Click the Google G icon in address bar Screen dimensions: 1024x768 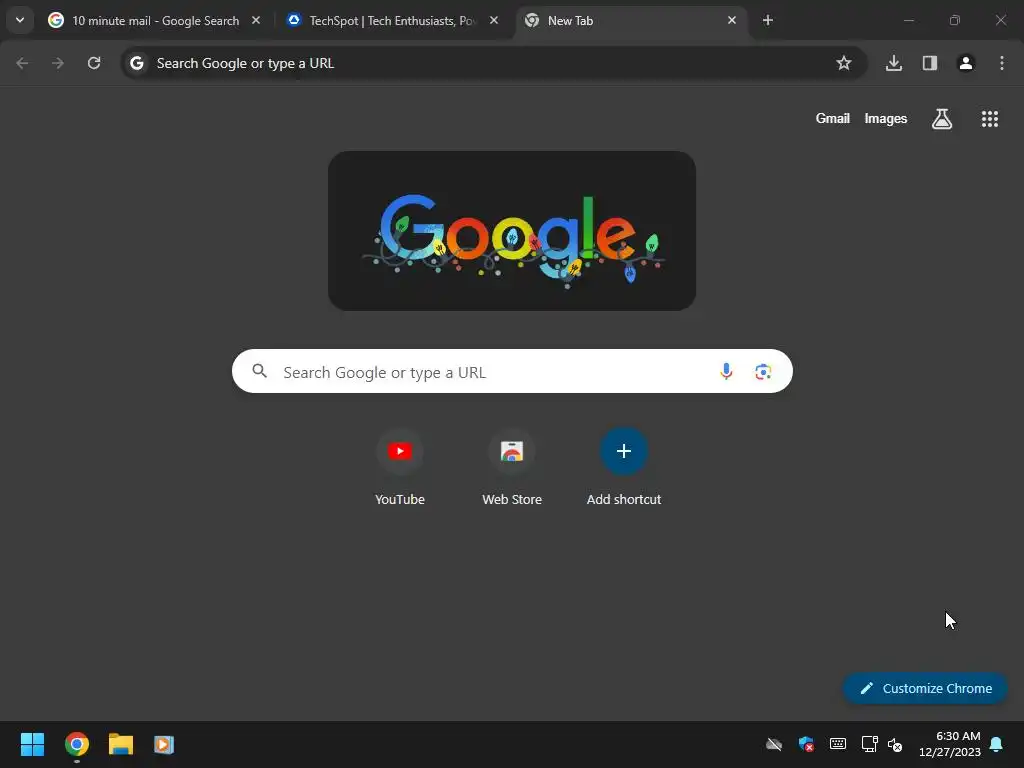tap(136, 63)
